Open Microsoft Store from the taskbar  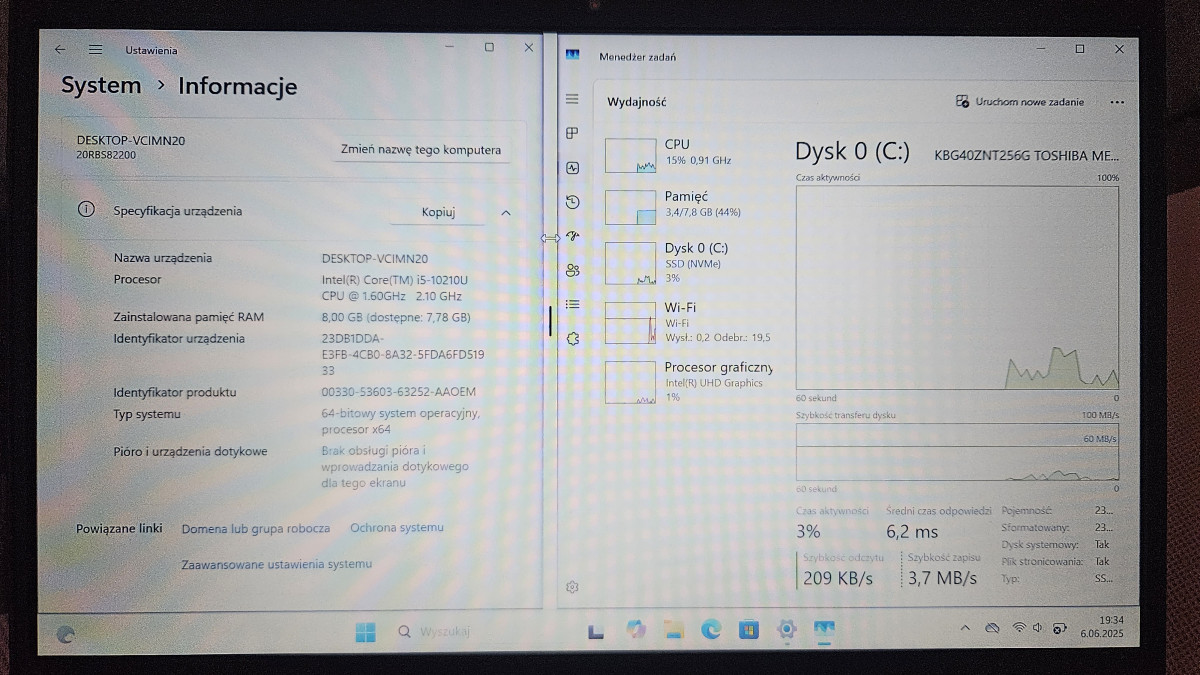pos(749,630)
